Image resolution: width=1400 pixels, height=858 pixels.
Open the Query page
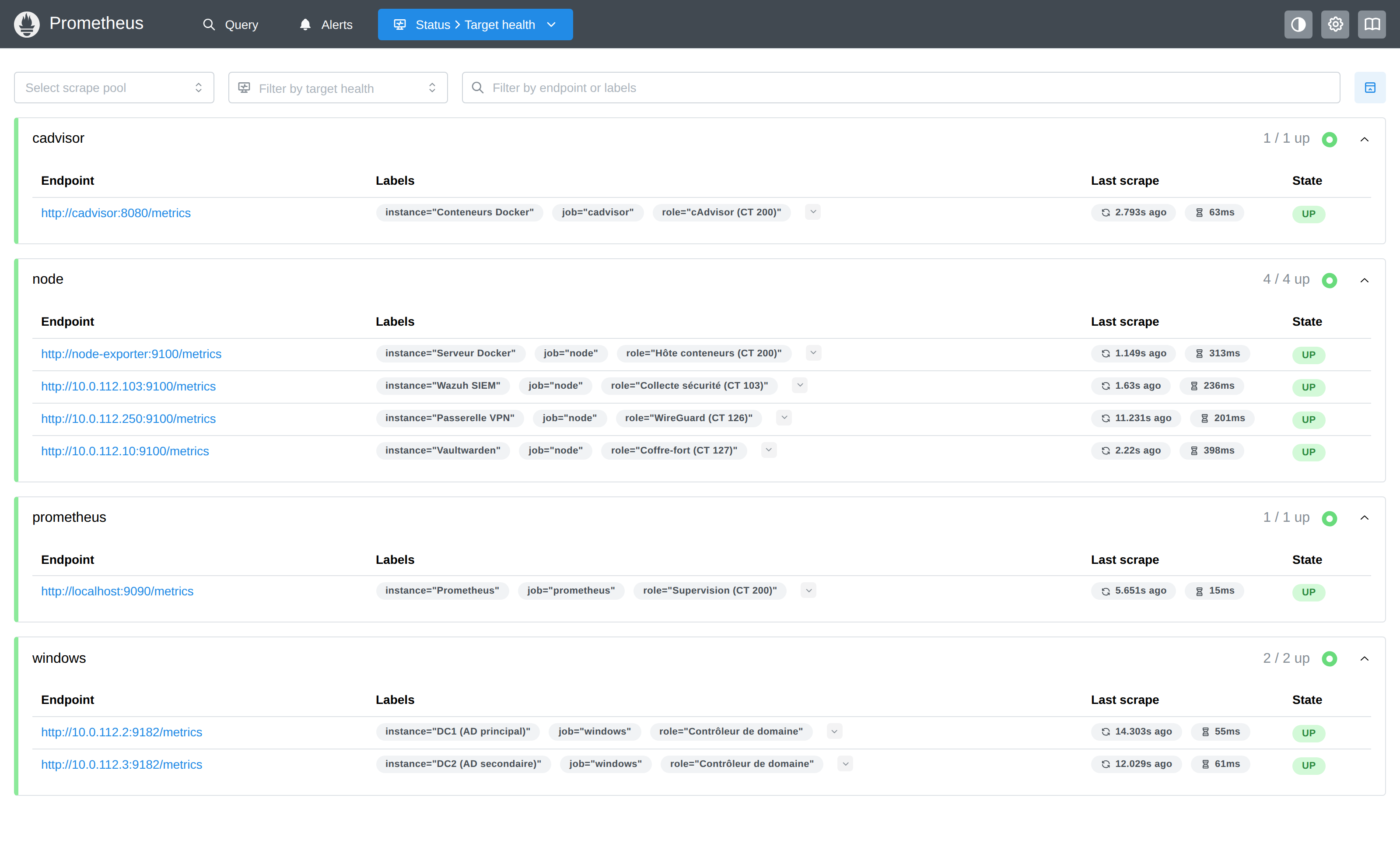click(230, 25)
